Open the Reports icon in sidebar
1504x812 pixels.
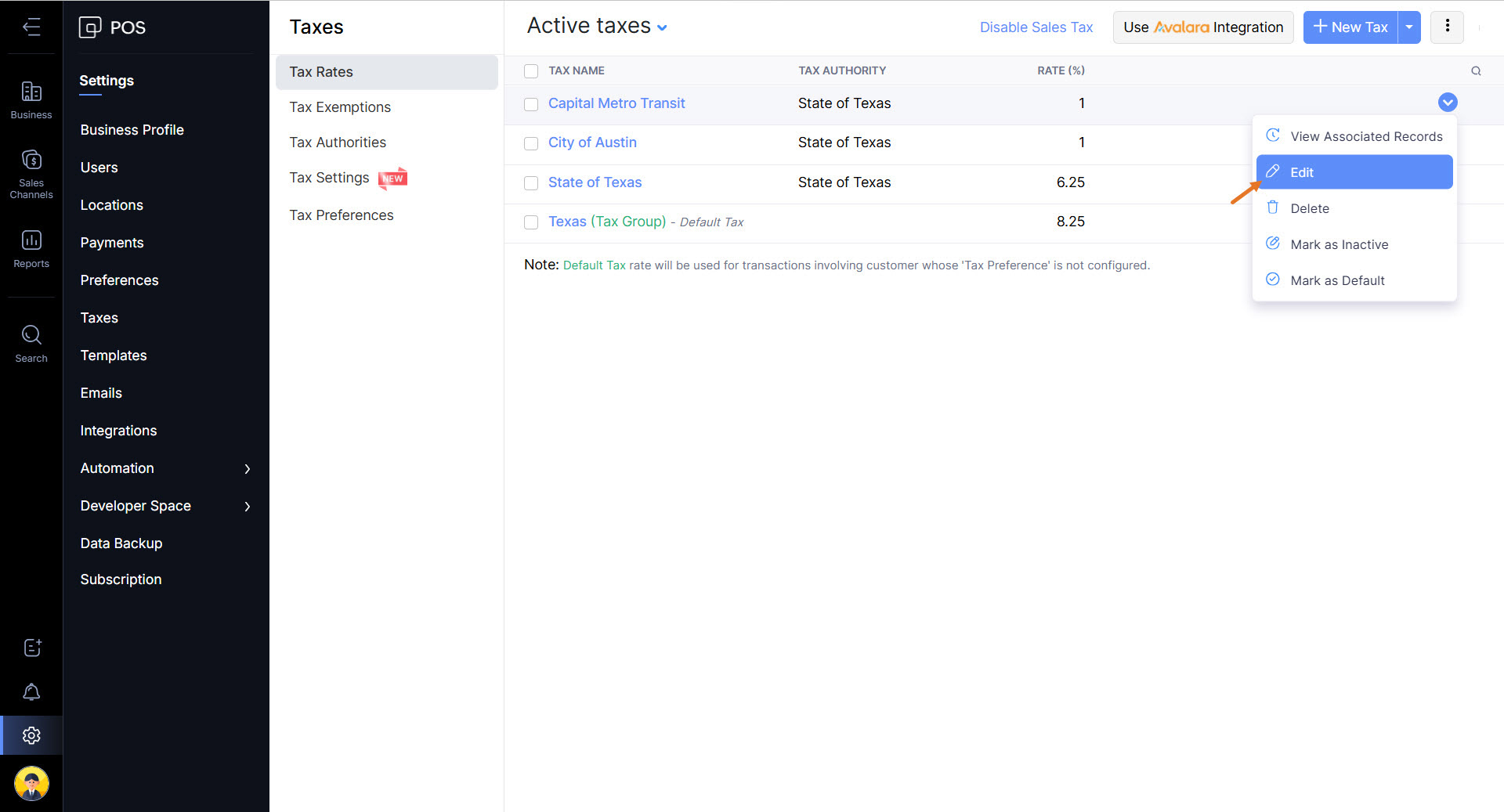[x=31, y=248]
